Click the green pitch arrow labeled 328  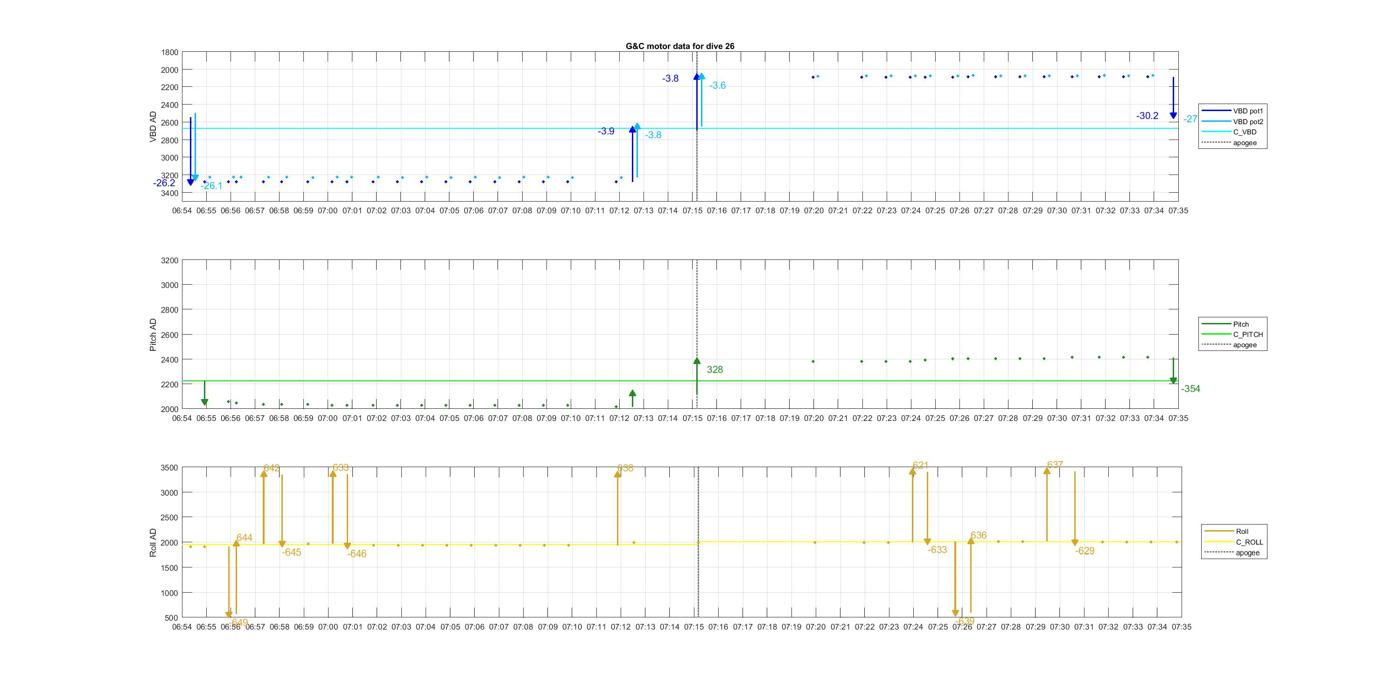click(697, 375)
